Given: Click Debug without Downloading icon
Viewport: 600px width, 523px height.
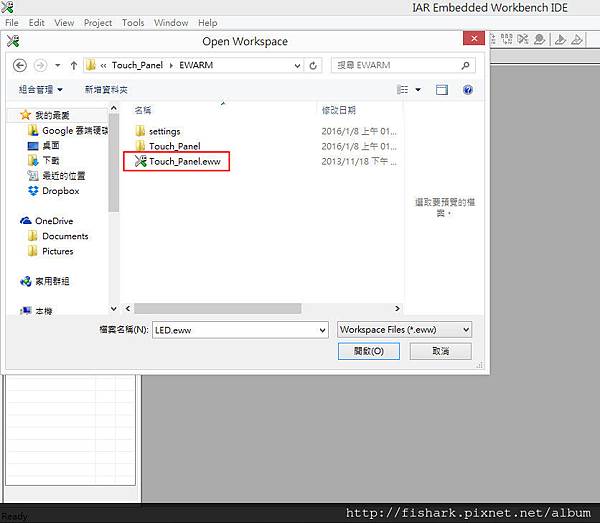Looking at the screenshot, I should 577,39.
